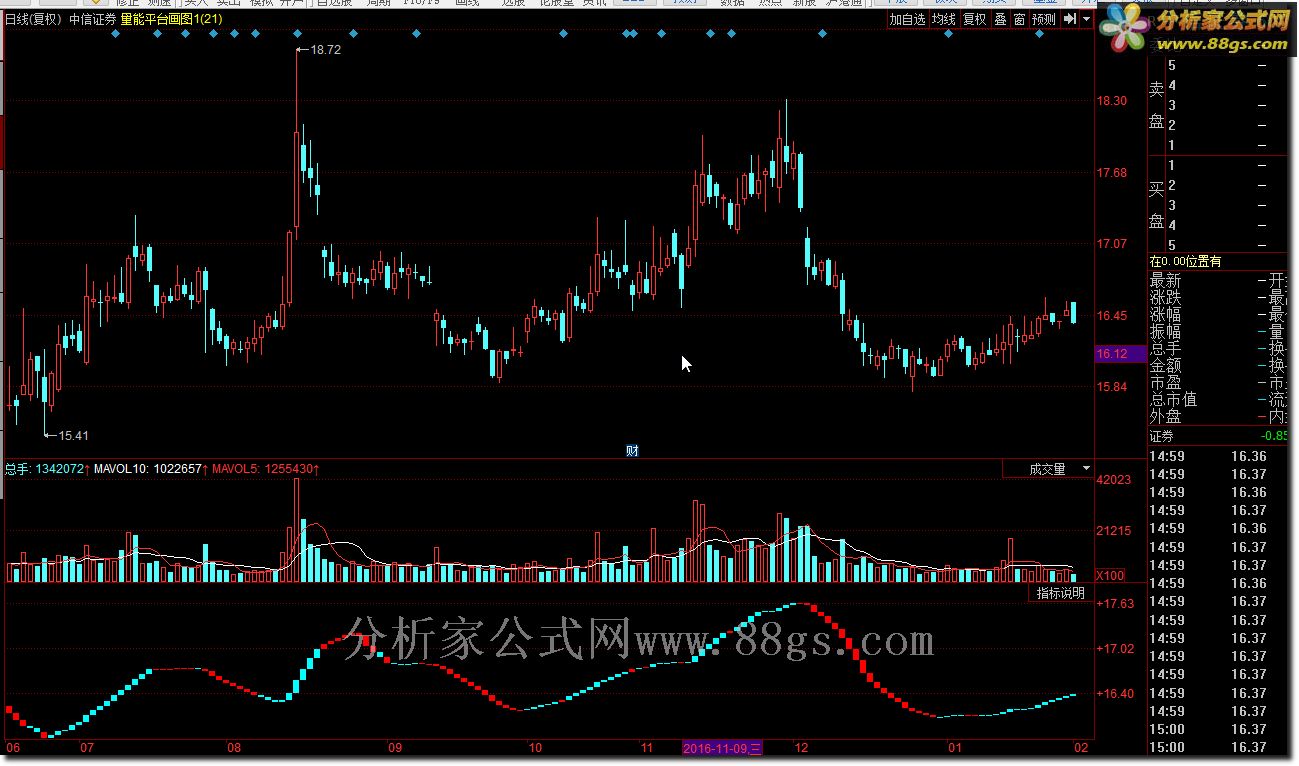The height and width of the screenshot is (766, 1299).
Task: Click the highlighted 16.12 price tag
Action: tap(1119, 354)
